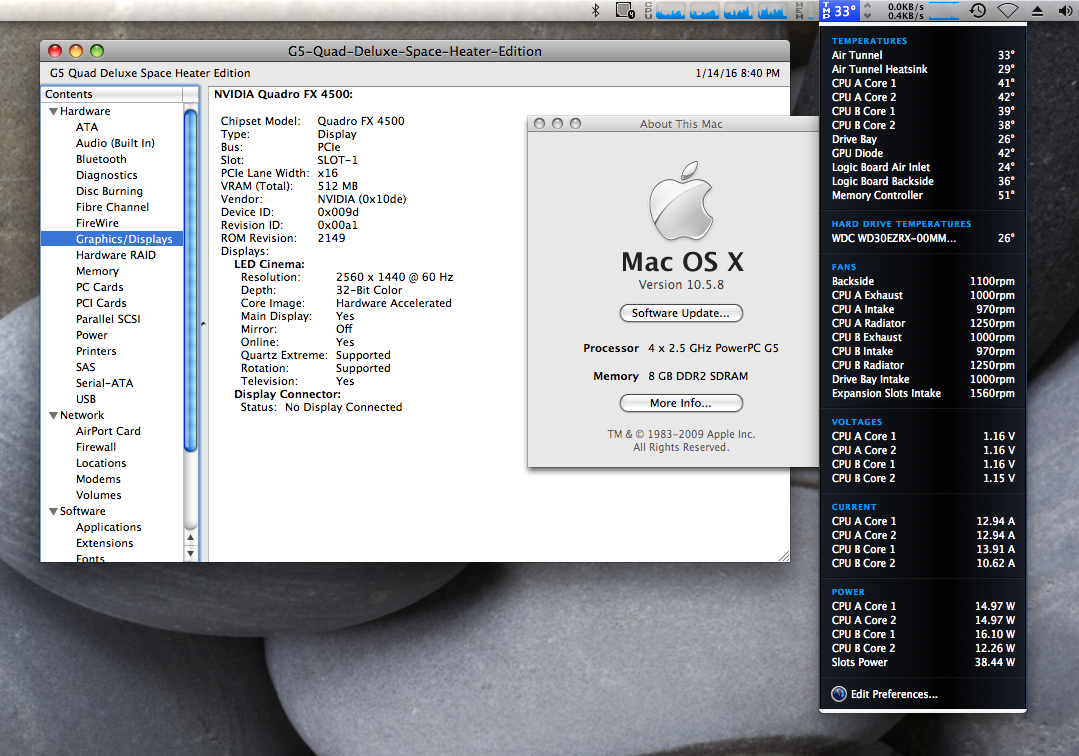1079x756 pixels.
Task: Click the TMP 33° temperature menu item
Action: pyautogui.click(x=839, y=10)
